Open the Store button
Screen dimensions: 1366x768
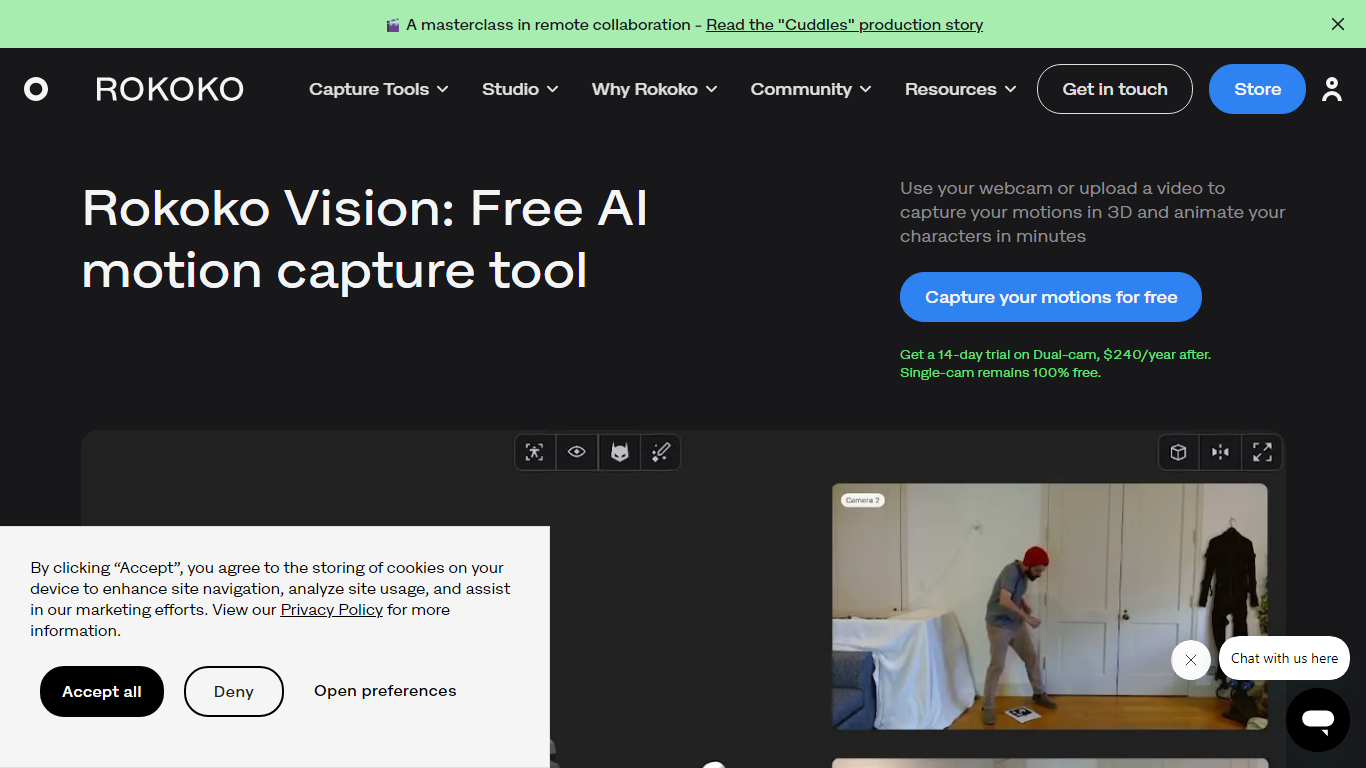tap(1257, 89)
